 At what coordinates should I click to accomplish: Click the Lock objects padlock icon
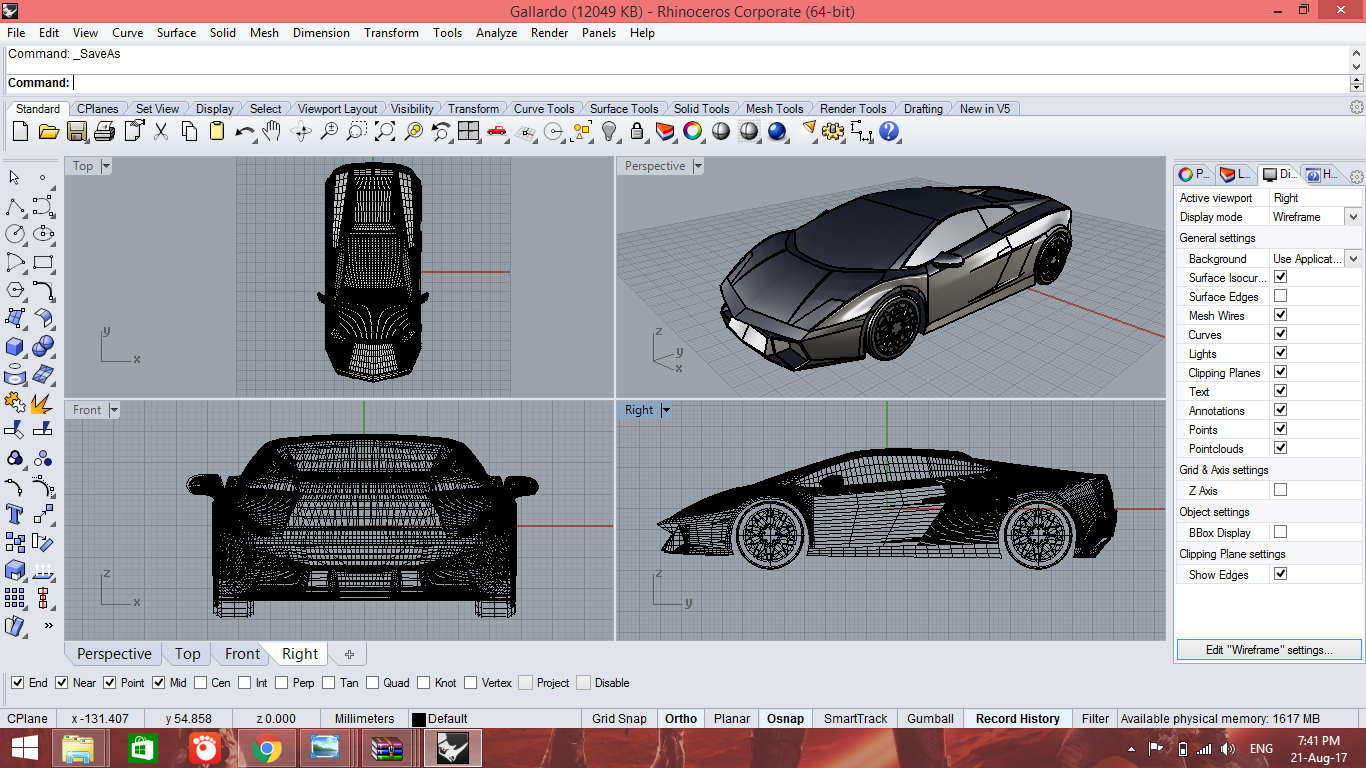pos(637,131)
